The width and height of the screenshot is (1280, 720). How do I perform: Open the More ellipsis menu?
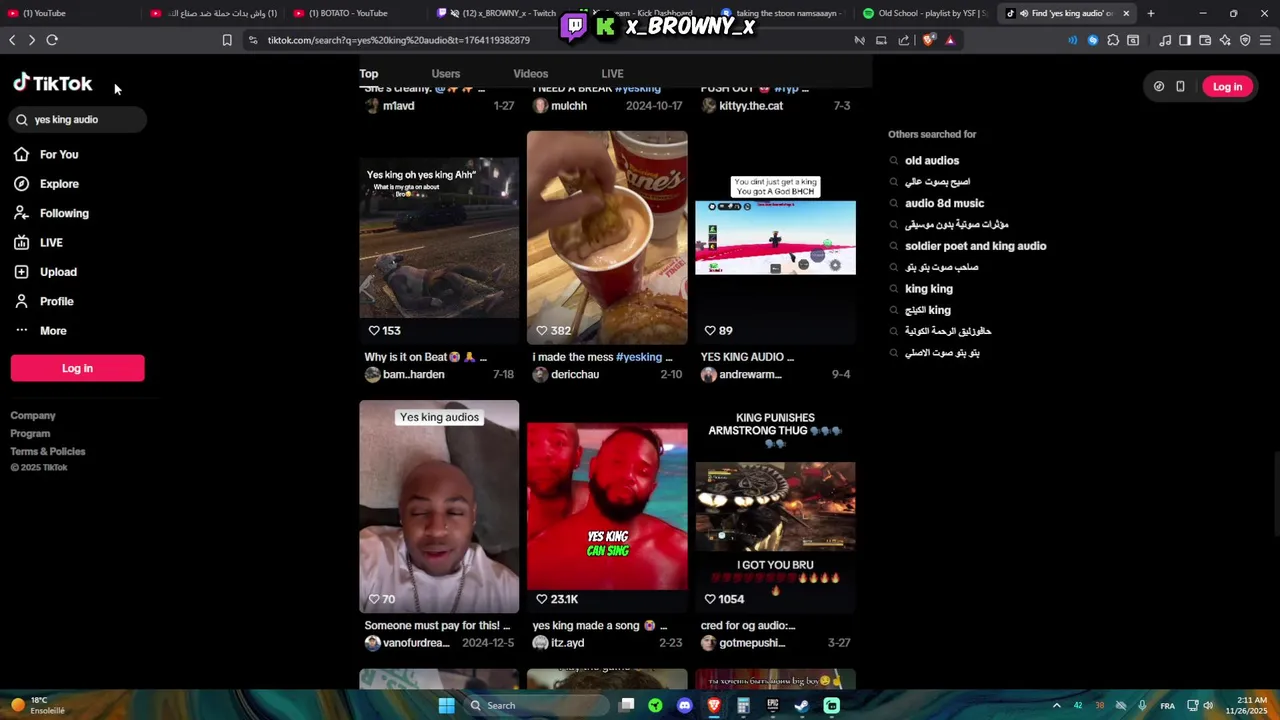[21, 330]
